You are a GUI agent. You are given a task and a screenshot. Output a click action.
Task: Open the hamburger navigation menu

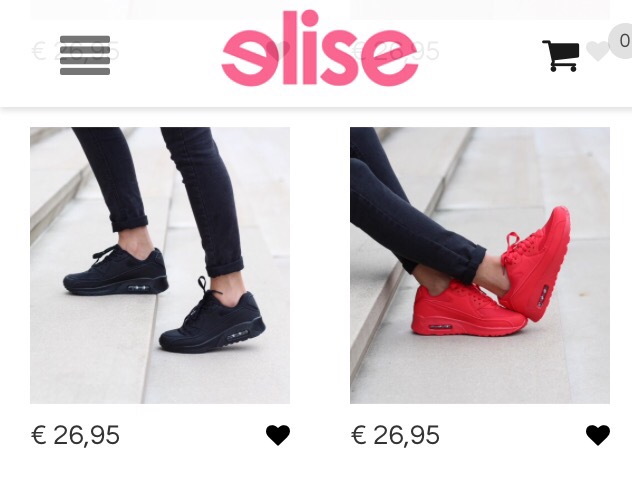(x=85, y=55)
